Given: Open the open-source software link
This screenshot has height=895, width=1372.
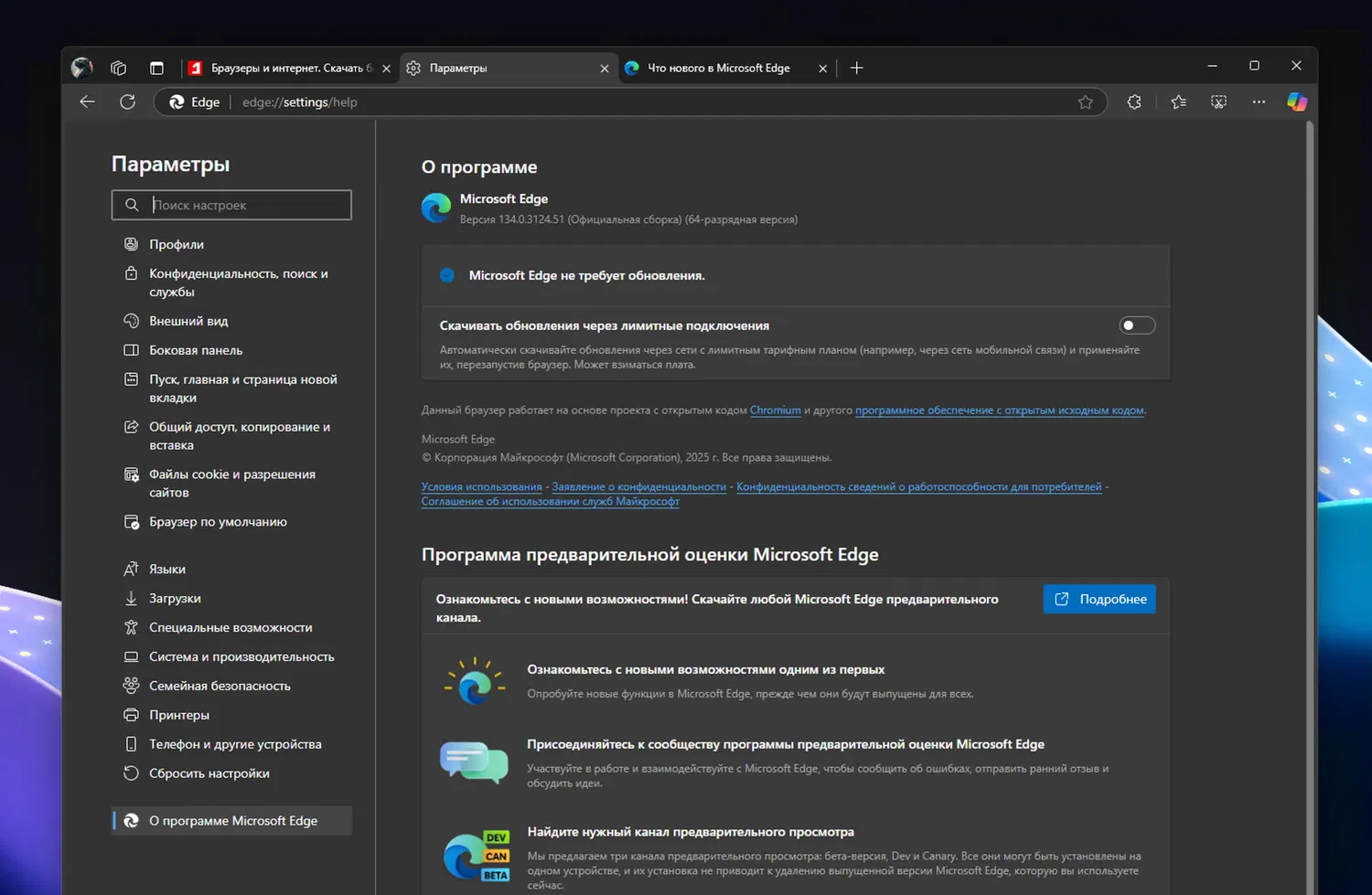Looking at the screenshot, I should pyautogui.click(x=1000, y=410).
